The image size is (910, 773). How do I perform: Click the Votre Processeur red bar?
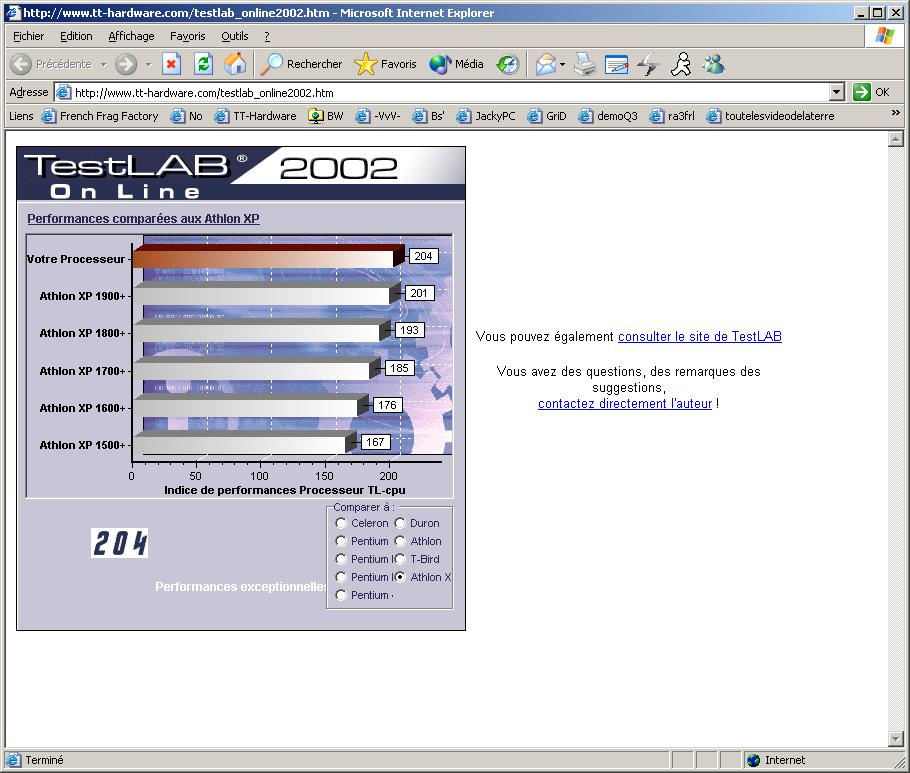(x=267, y=256)
